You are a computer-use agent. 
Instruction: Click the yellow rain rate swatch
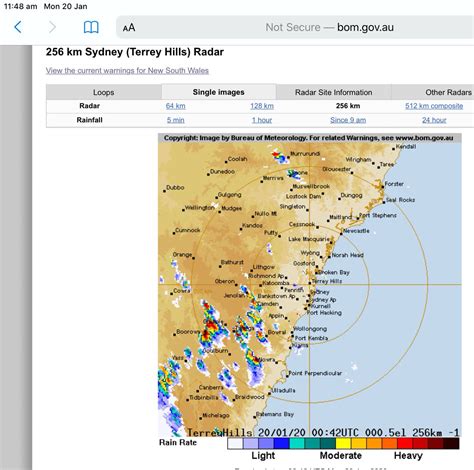click(x=343, y=443)
